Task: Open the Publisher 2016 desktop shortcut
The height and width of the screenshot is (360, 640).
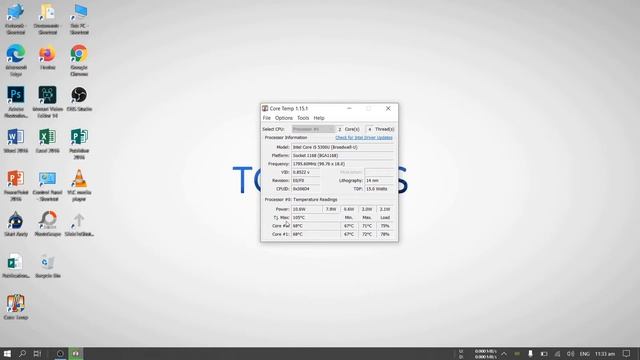Action: [x=79, y=144]
